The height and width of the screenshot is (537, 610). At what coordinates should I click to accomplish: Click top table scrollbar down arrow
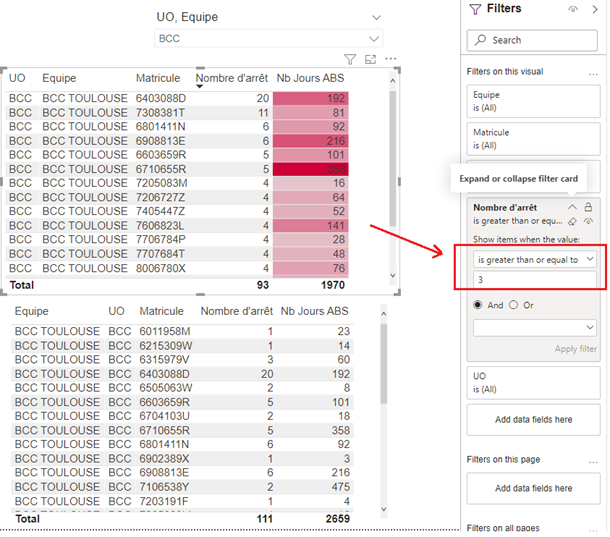tap(393, 275)
